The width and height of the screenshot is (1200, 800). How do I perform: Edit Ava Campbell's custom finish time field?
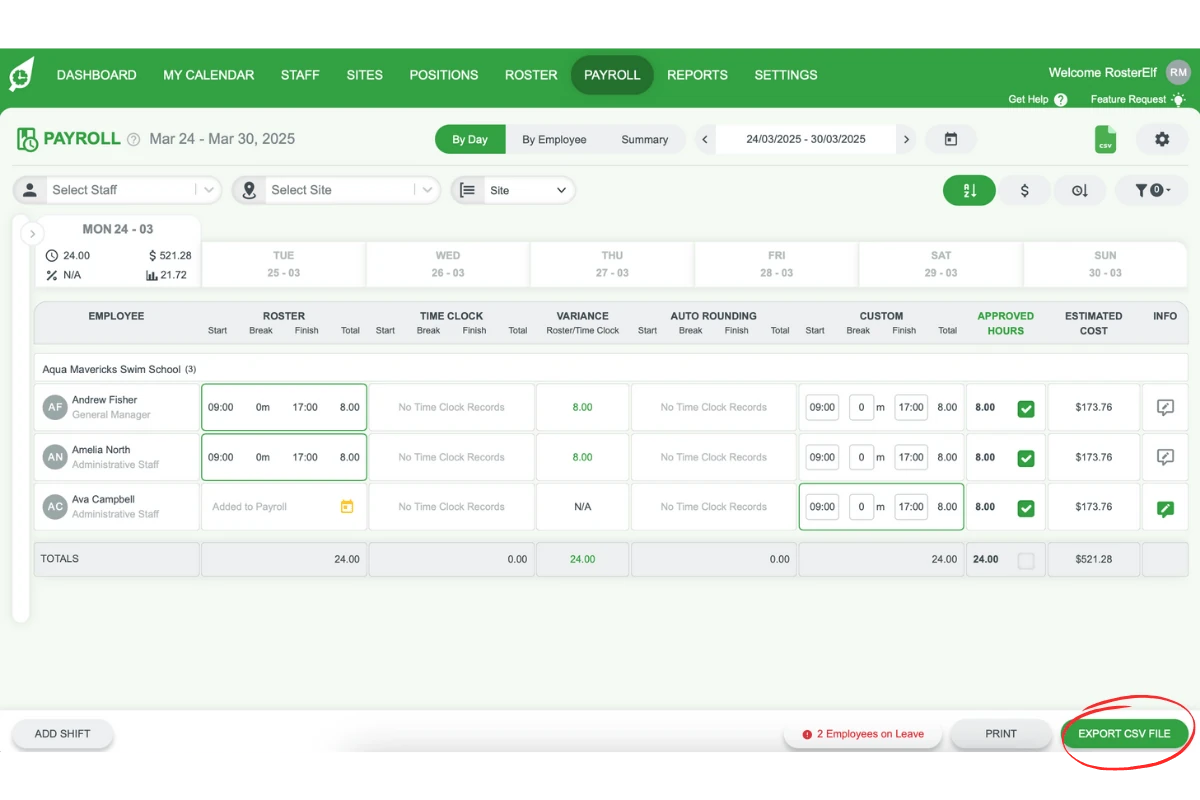[911, 507]
